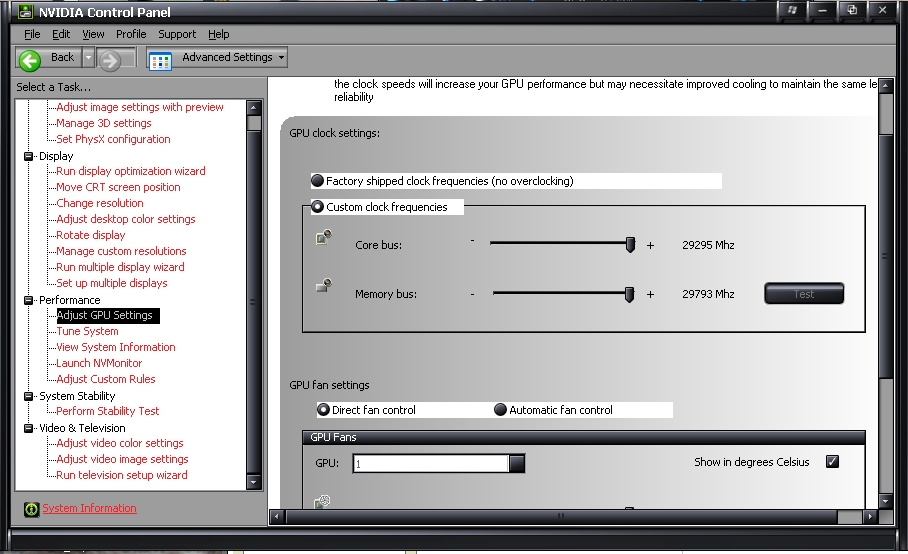Image resolution: width=908 pixels, height=554 pixels.
Task: Collapse the Display tree section
Action: 29,156
